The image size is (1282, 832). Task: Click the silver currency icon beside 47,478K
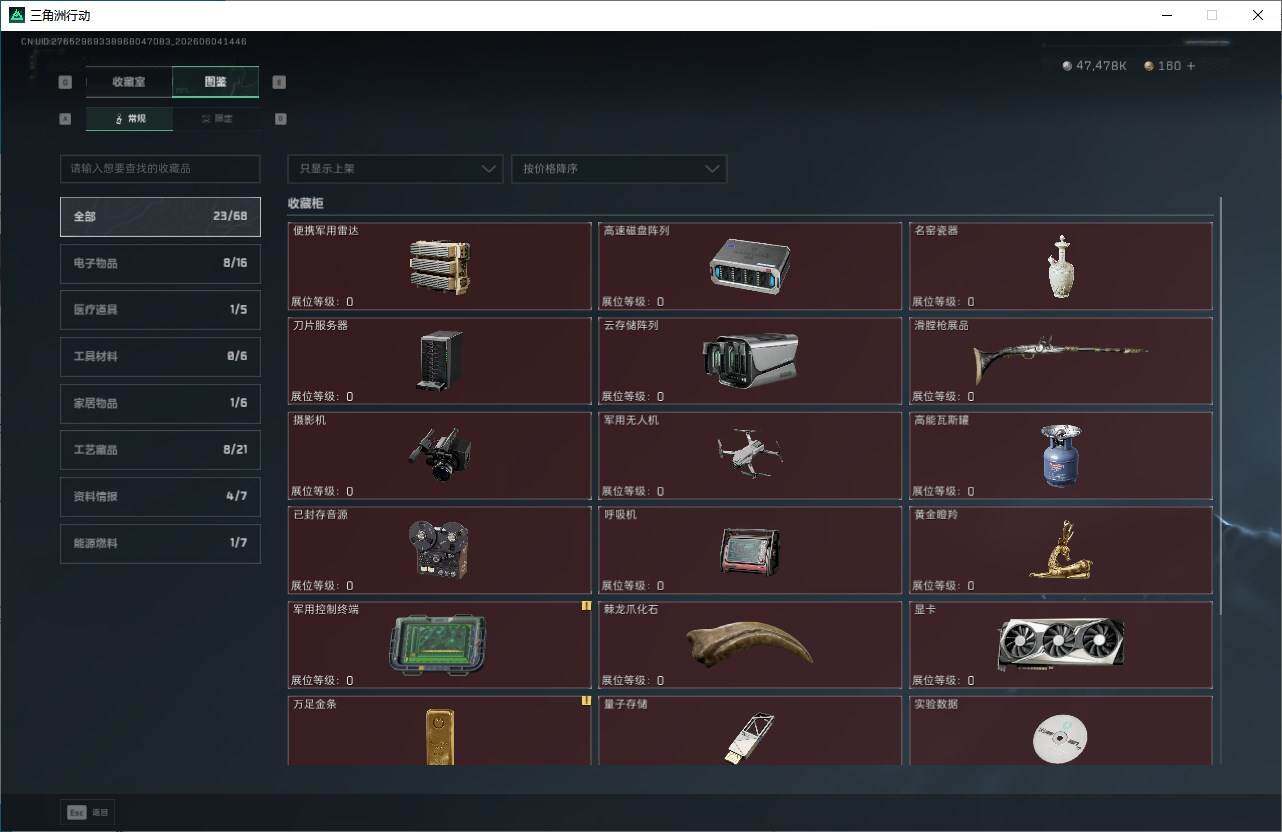1067,66
